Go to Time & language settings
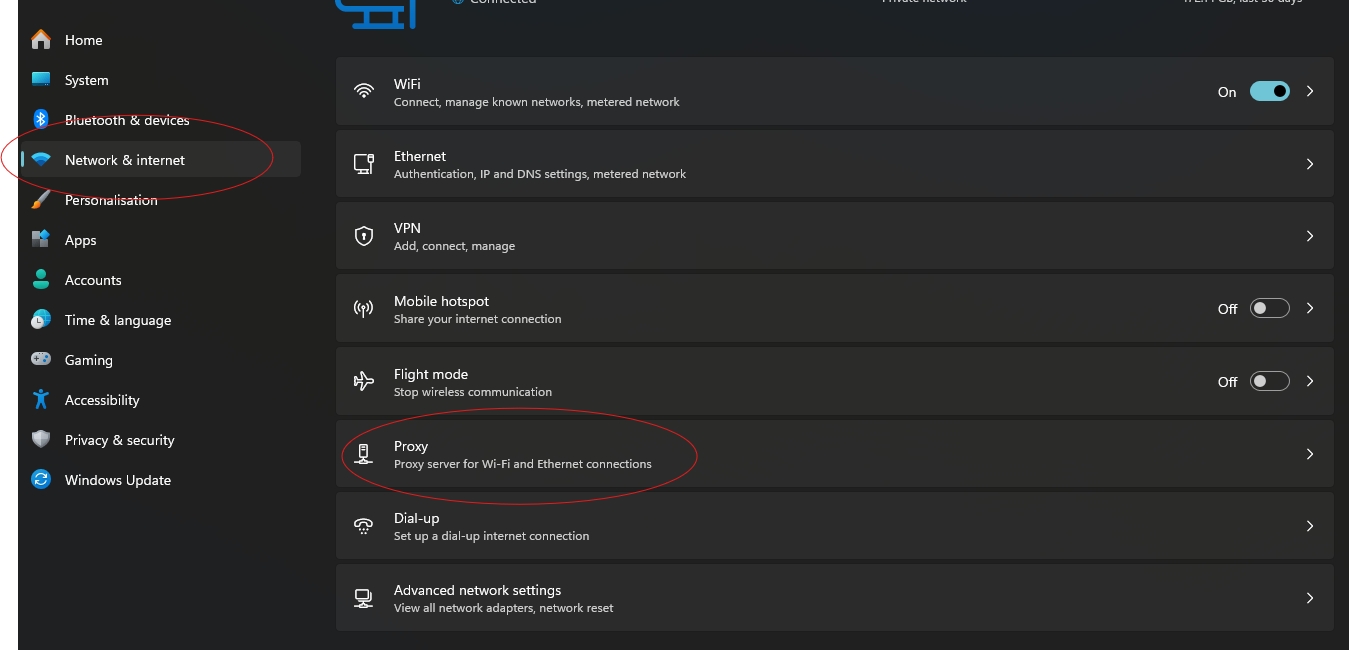Viewport: 1349px width, 650px height. coord(117,320)
